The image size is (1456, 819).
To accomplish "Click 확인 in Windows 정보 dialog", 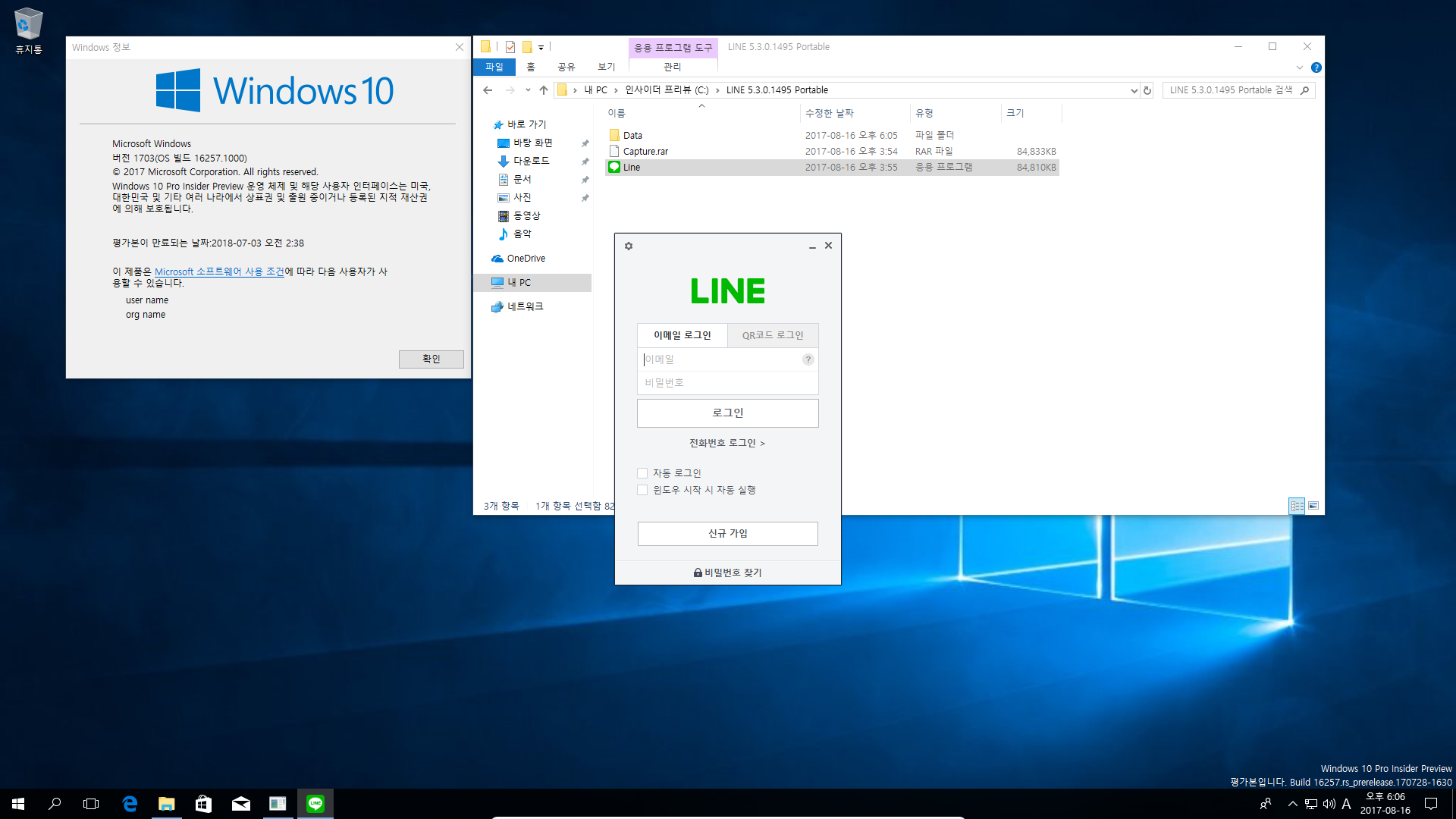I will pyautogui.click(x=431, y=359).
